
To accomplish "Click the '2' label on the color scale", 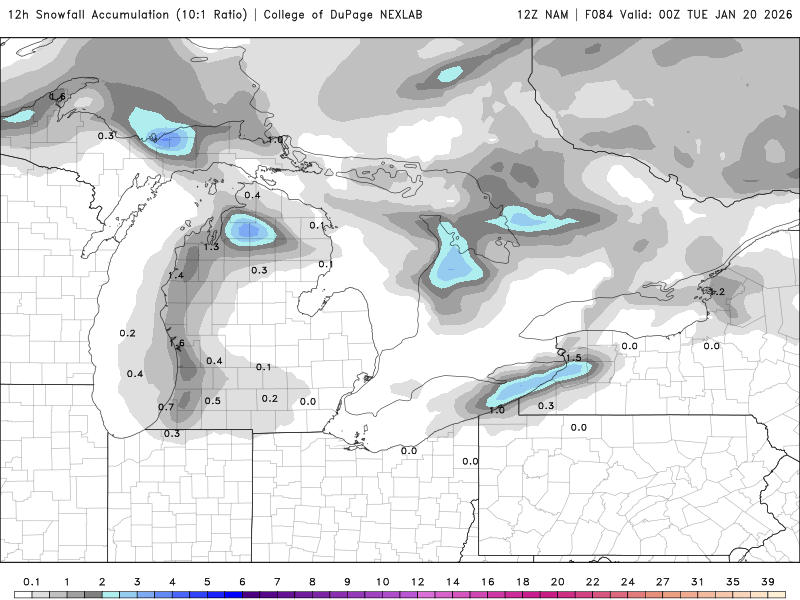I will (x=102, y=582).
